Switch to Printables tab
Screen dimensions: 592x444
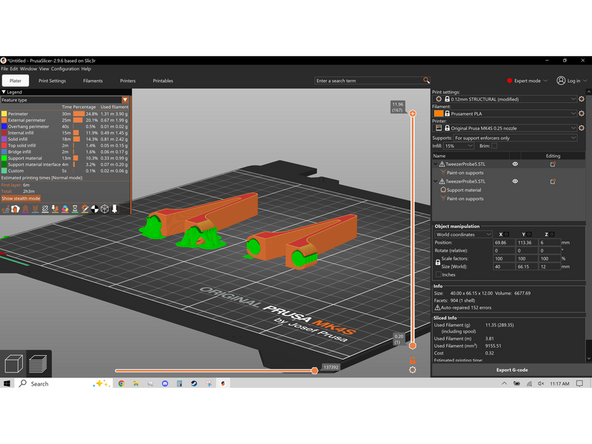(163, 81)
